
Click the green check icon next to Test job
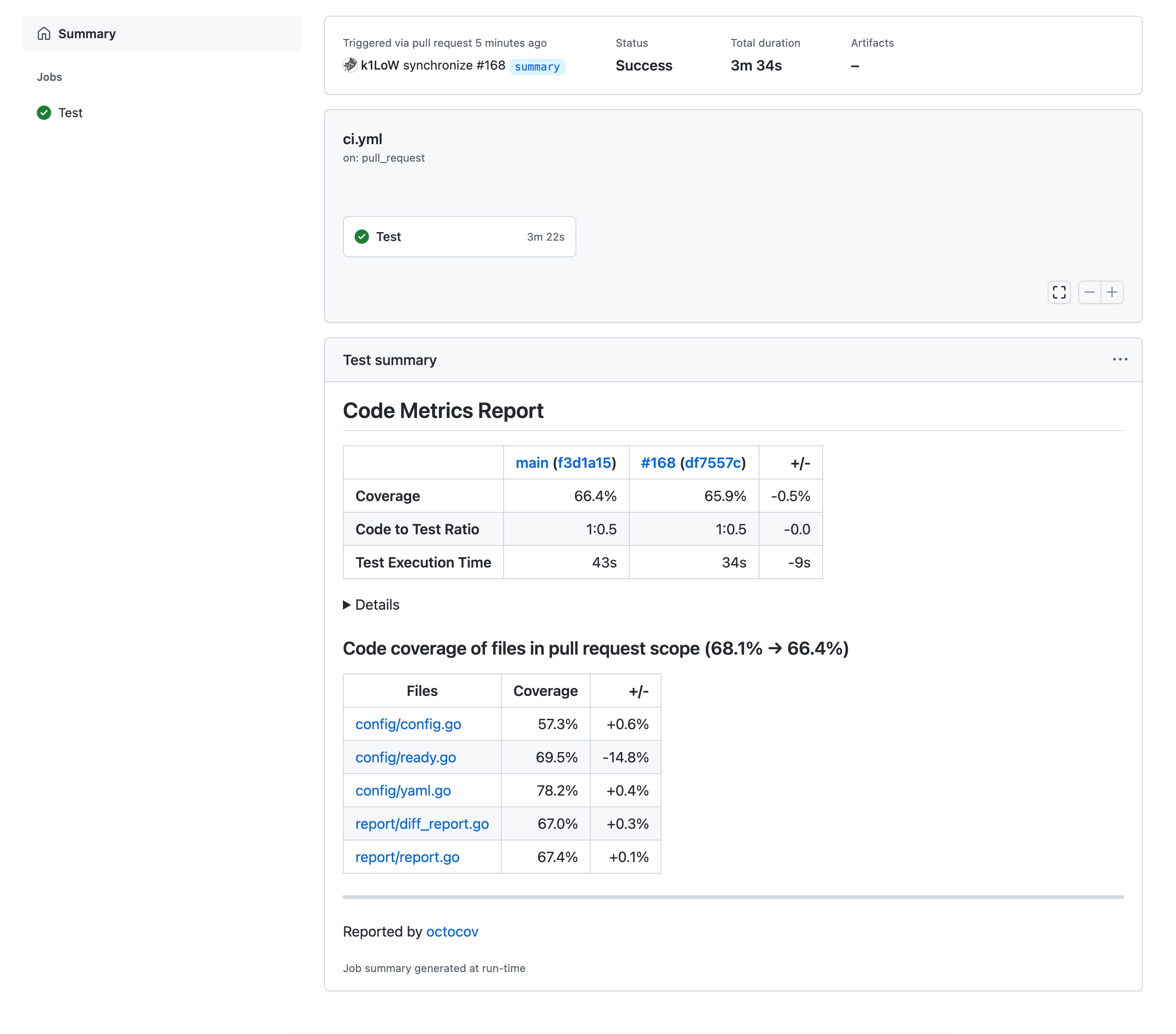44,113
